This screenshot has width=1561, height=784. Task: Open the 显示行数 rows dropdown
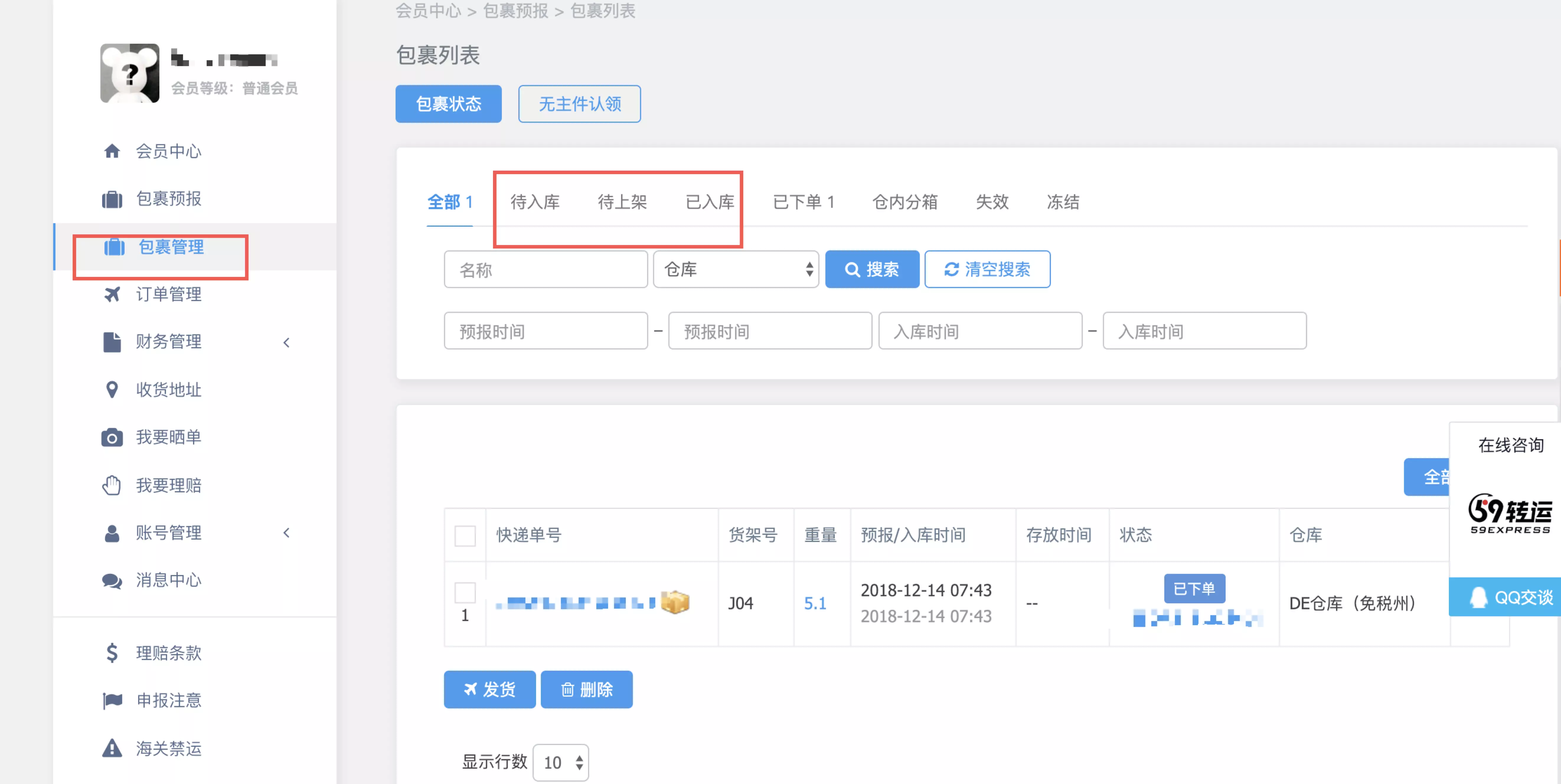tap(561, 762)
